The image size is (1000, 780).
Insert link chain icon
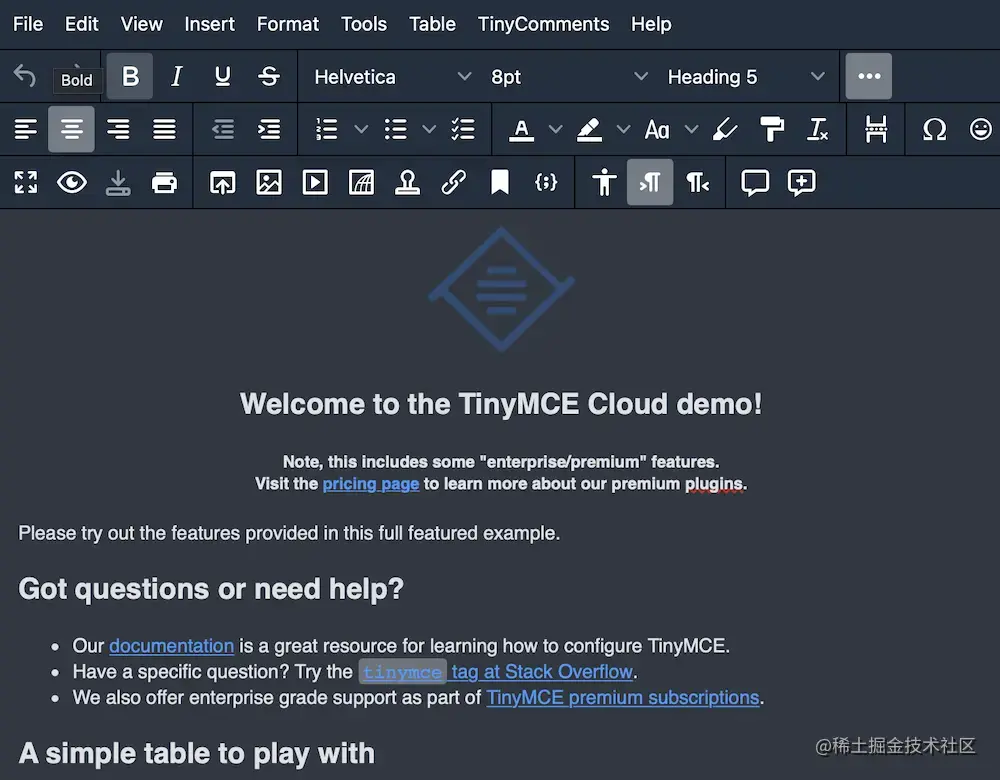tap(453, 182)
